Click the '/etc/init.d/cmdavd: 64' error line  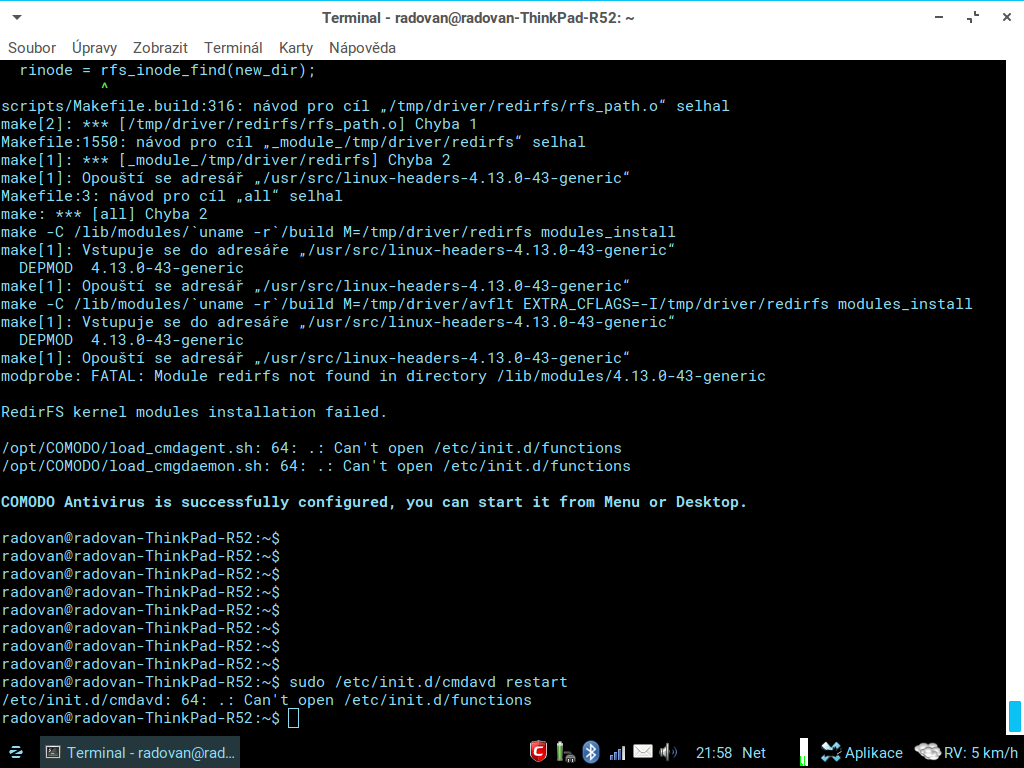click(266, 700)
